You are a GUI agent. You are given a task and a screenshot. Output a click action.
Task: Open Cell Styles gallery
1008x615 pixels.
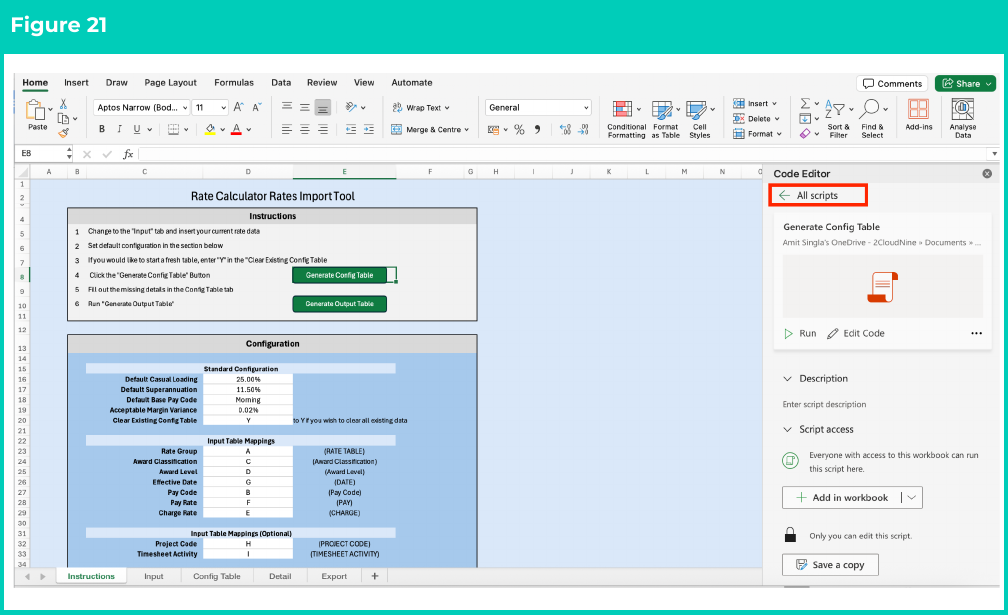[x=699, y=119]
